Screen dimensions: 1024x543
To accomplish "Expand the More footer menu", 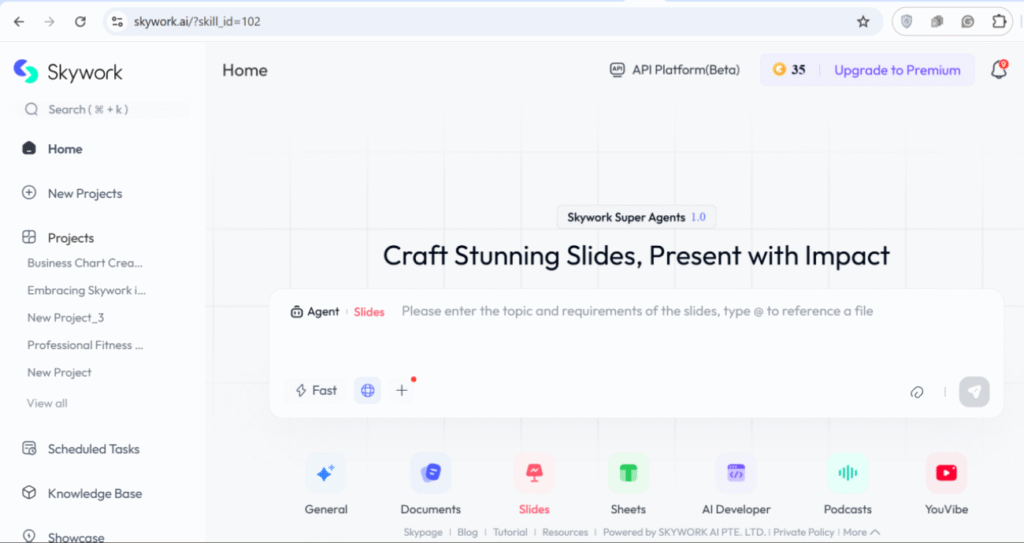I will click(861, 533).
